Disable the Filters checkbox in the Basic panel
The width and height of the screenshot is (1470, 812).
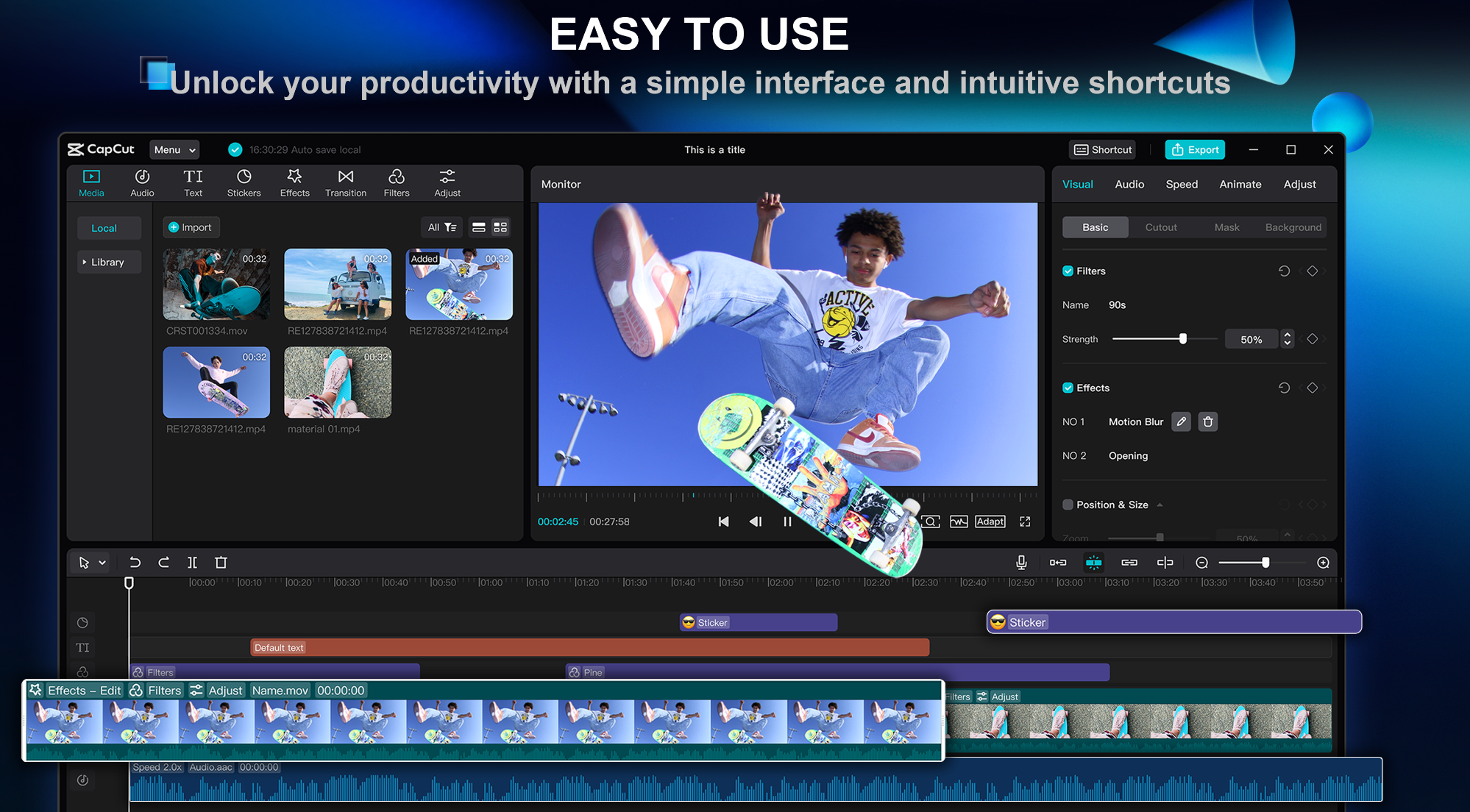1068,271
